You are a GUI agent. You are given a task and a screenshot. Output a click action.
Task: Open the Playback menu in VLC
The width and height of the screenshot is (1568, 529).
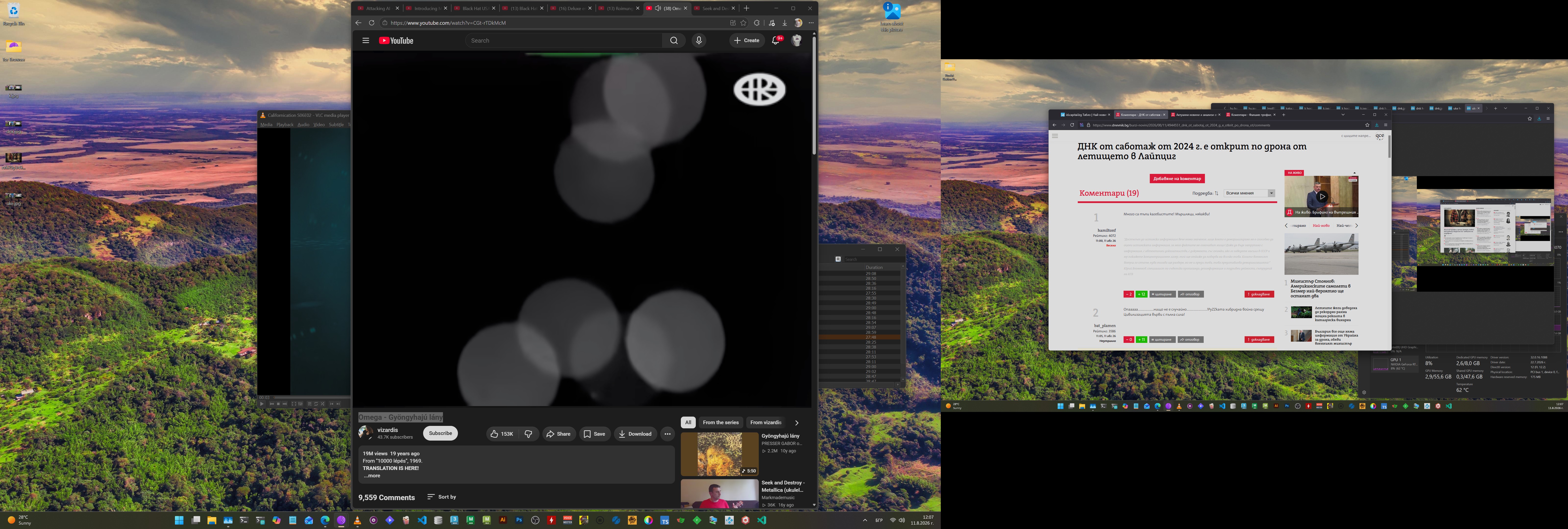click(285, 125)
